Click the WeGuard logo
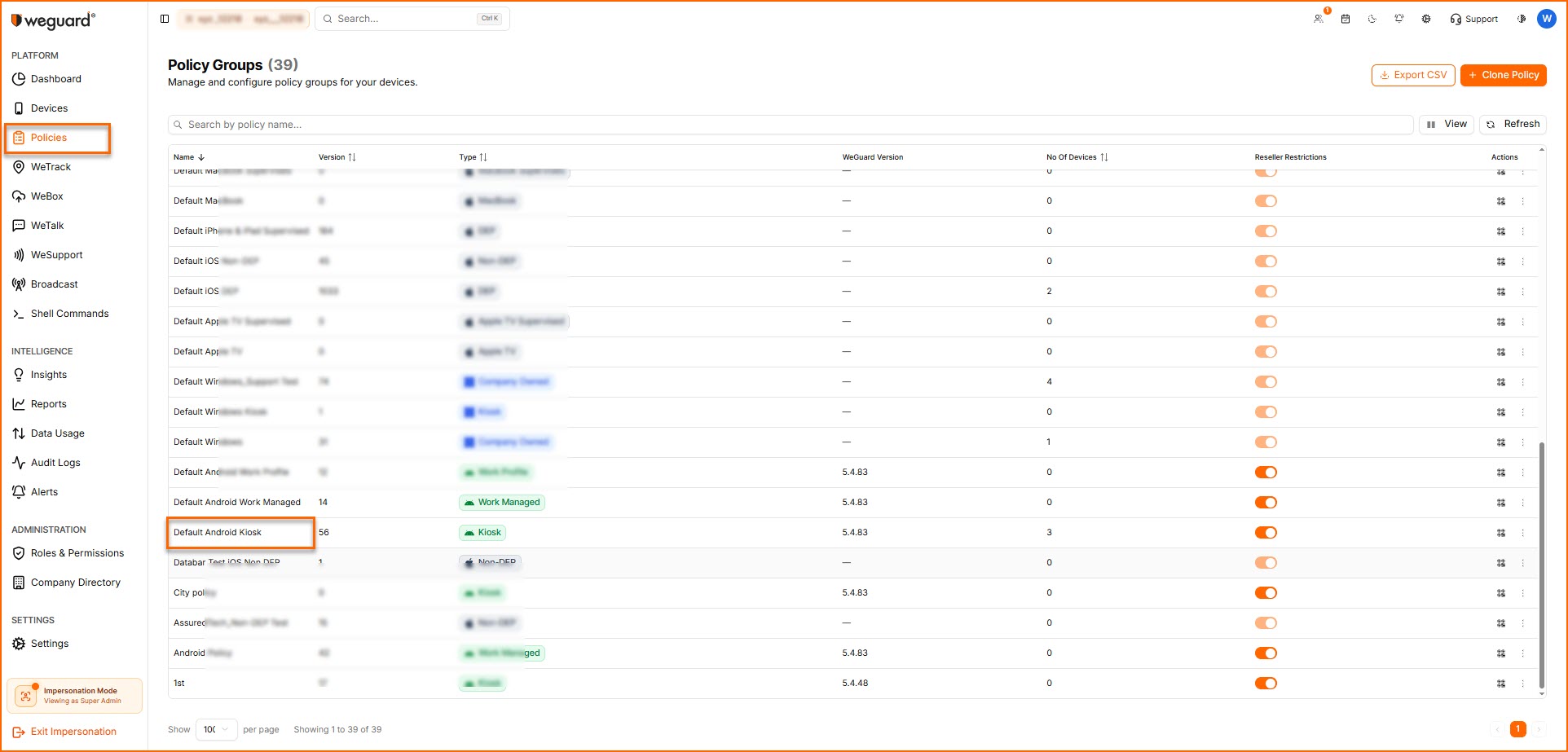This screenshot has width=1568, height=752. 54,20
